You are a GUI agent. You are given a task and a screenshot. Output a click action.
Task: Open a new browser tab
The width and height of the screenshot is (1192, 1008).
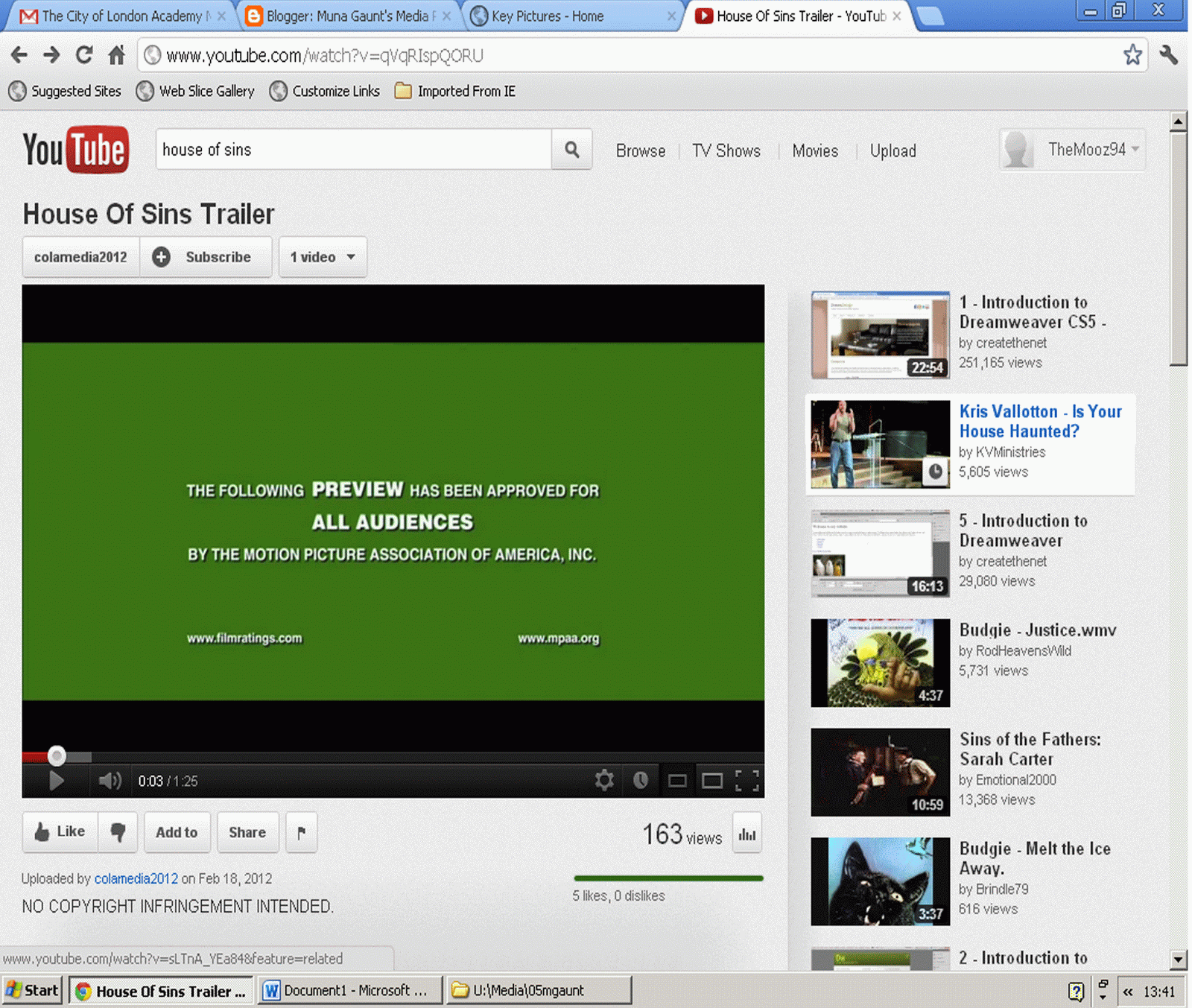pos(931,16)
